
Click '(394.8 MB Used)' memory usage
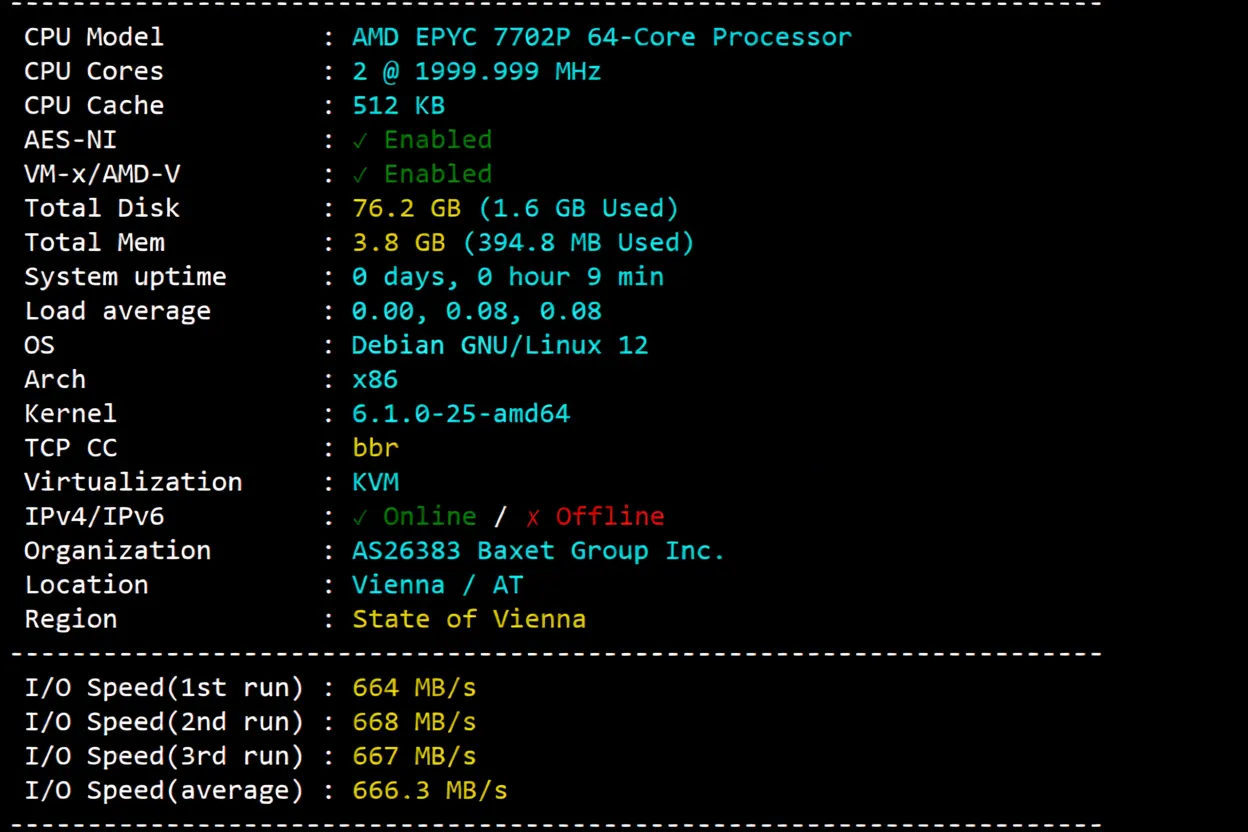(579, 242)
